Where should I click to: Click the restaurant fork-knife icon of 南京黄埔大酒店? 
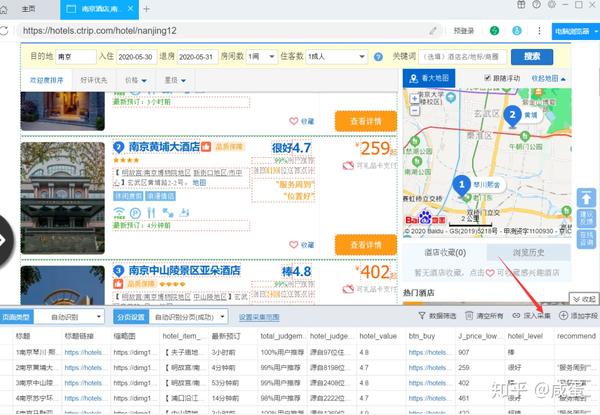point(152,213)
